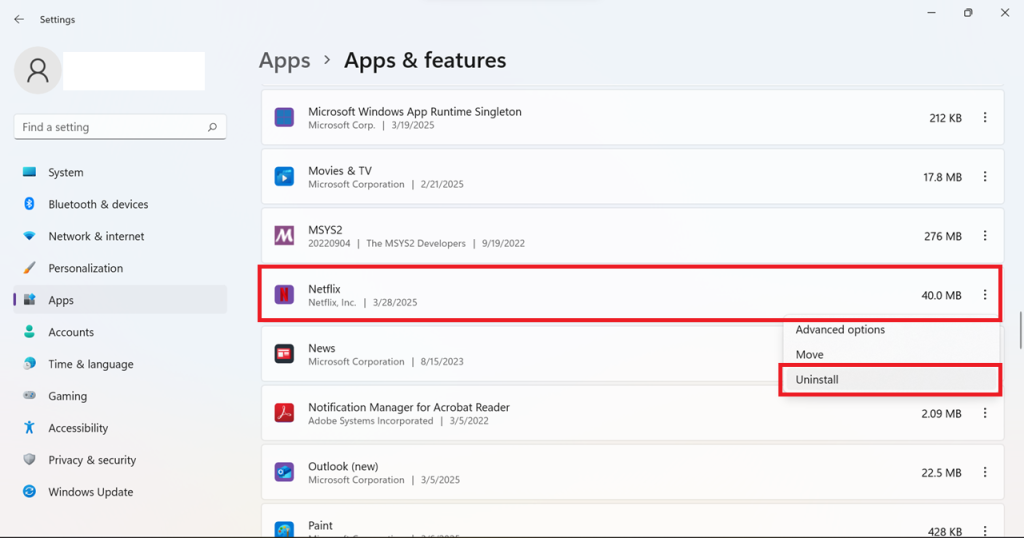Screen dimensions: 1024x538
Task: Open three-dot menu for MSYS2
Action: tap(985, 236)
